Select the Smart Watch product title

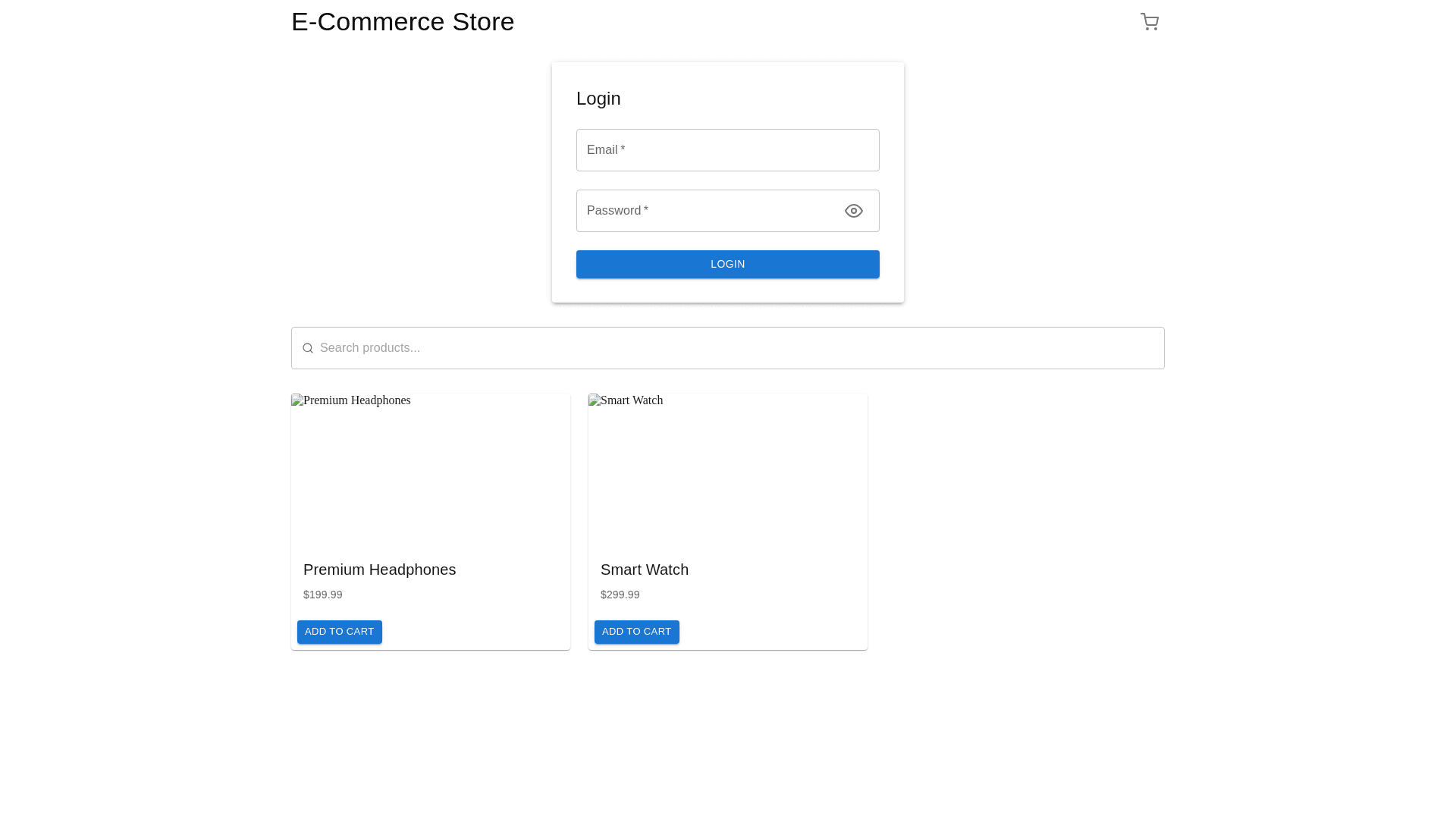(x=644, y=570)
